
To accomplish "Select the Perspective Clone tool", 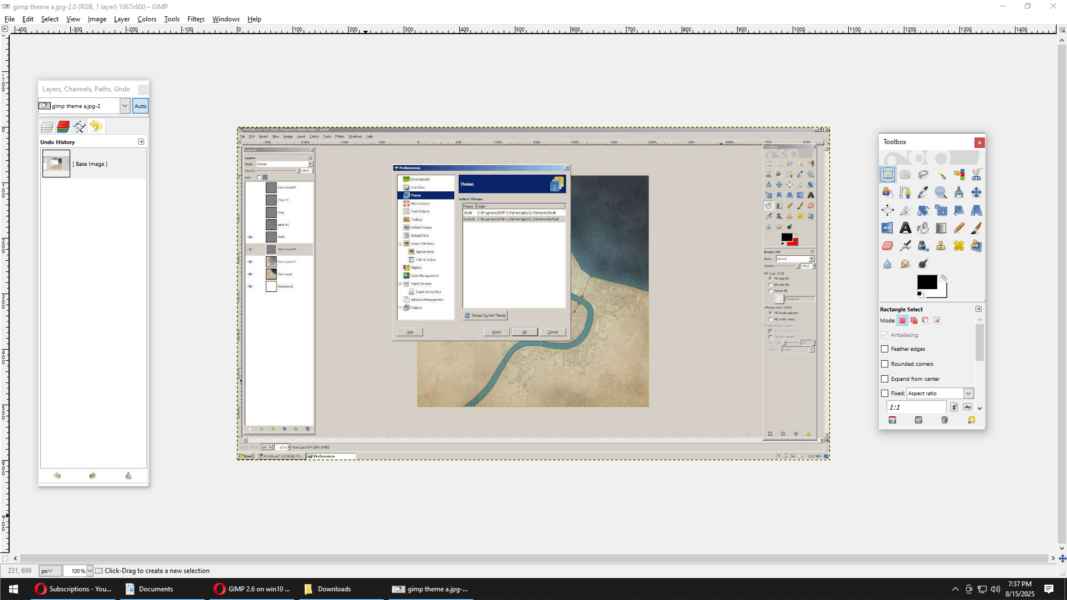I will click(x=976, y=246).
